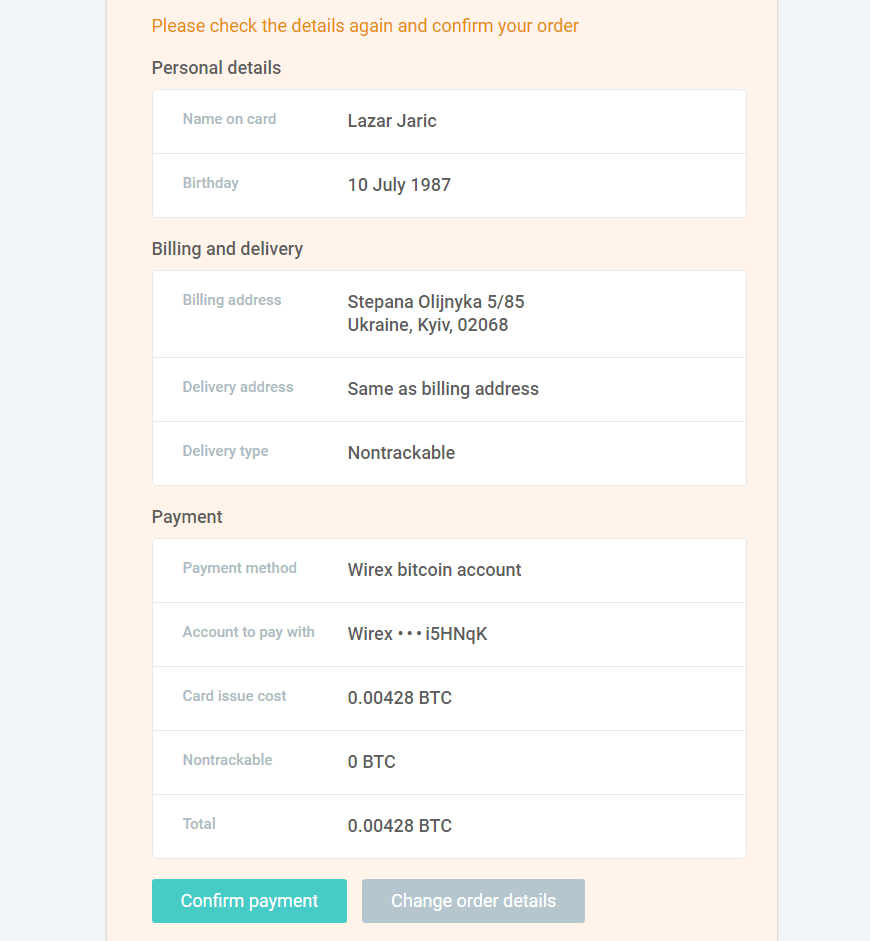Click the Nontrackable fee value 0 BTC
The width and height of the screenshot is (870, 941).
371,762
